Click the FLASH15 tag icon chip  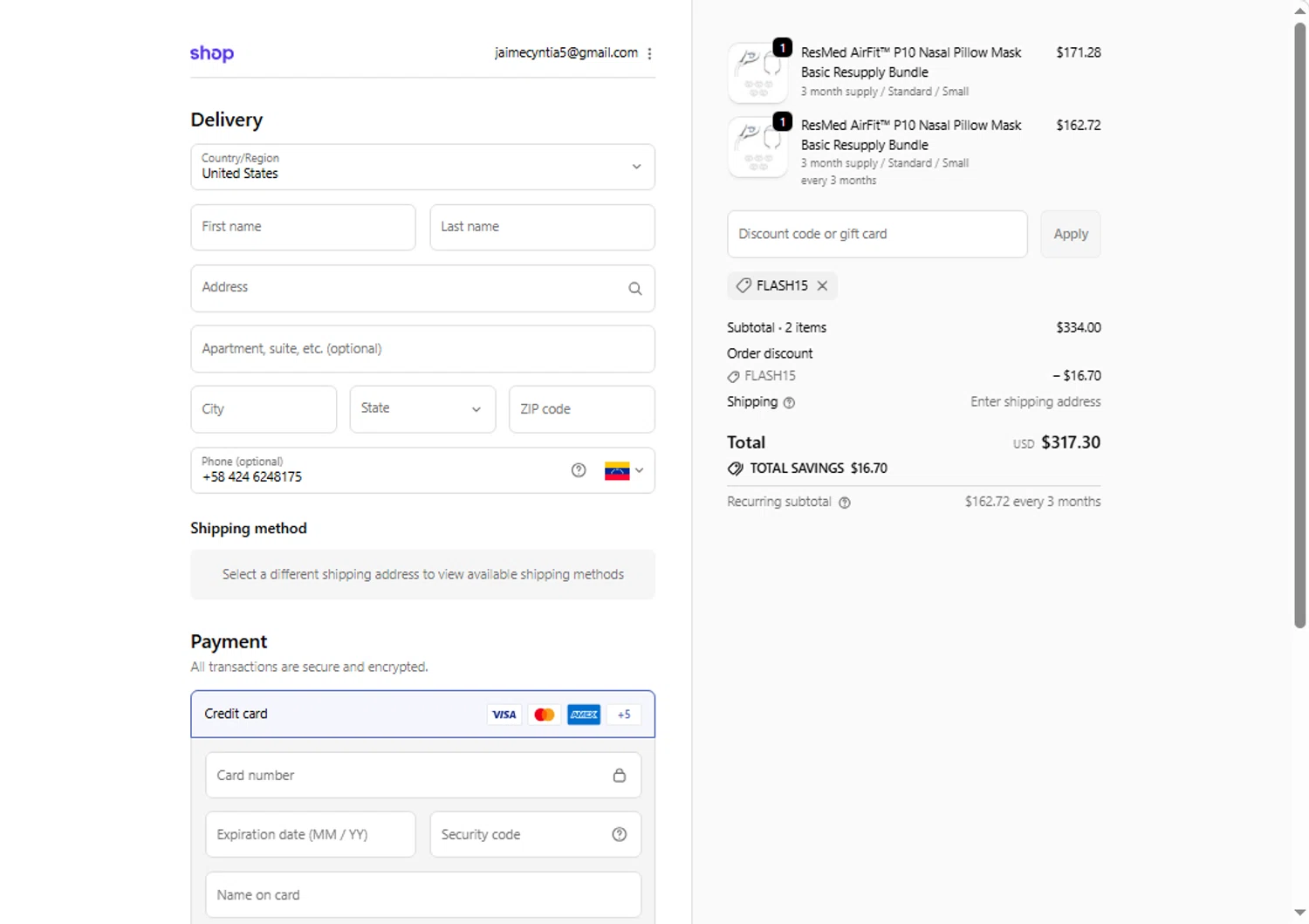(744, 285)
